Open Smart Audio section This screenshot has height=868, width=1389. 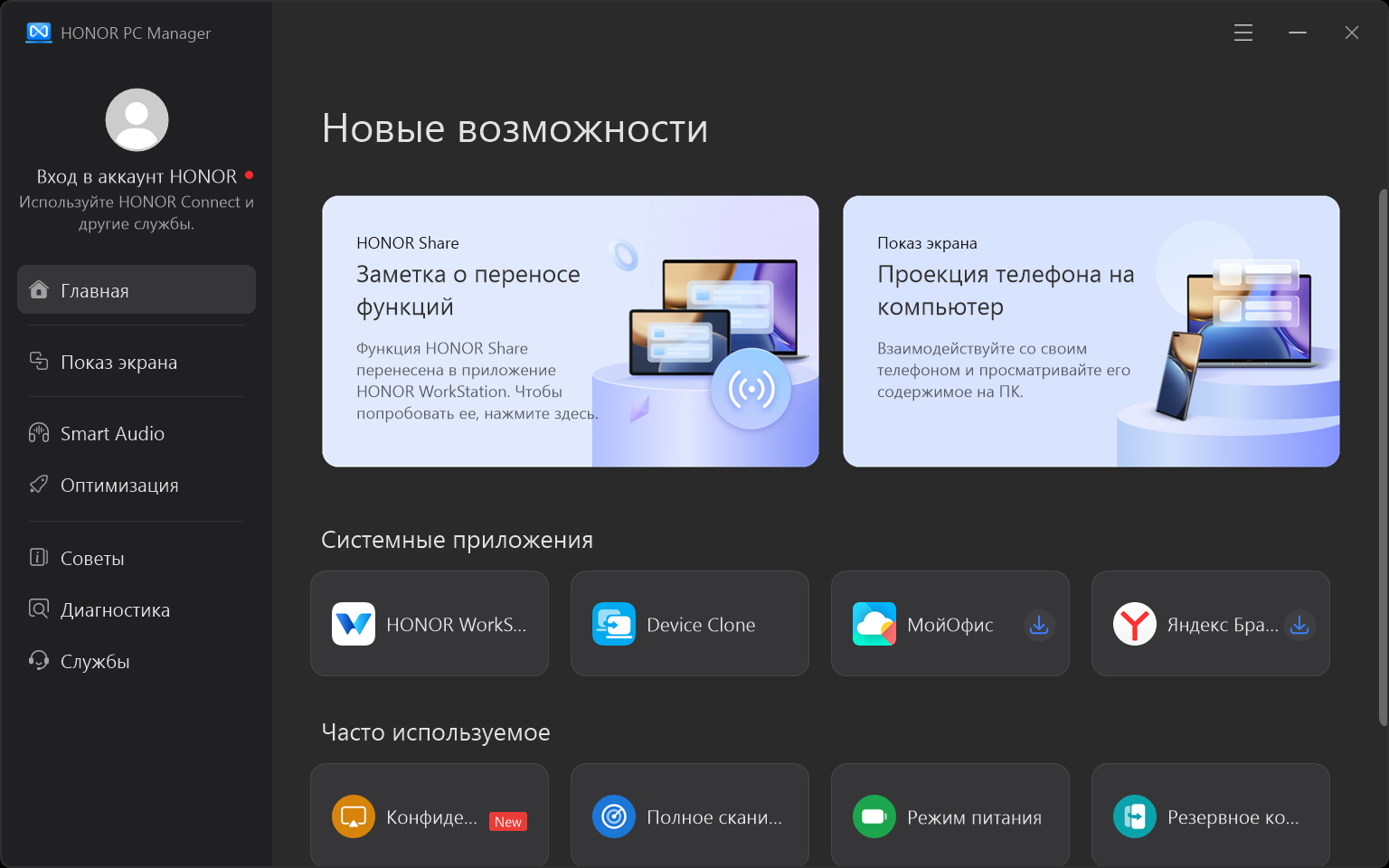pyautogui.click(x=112, y=433)
